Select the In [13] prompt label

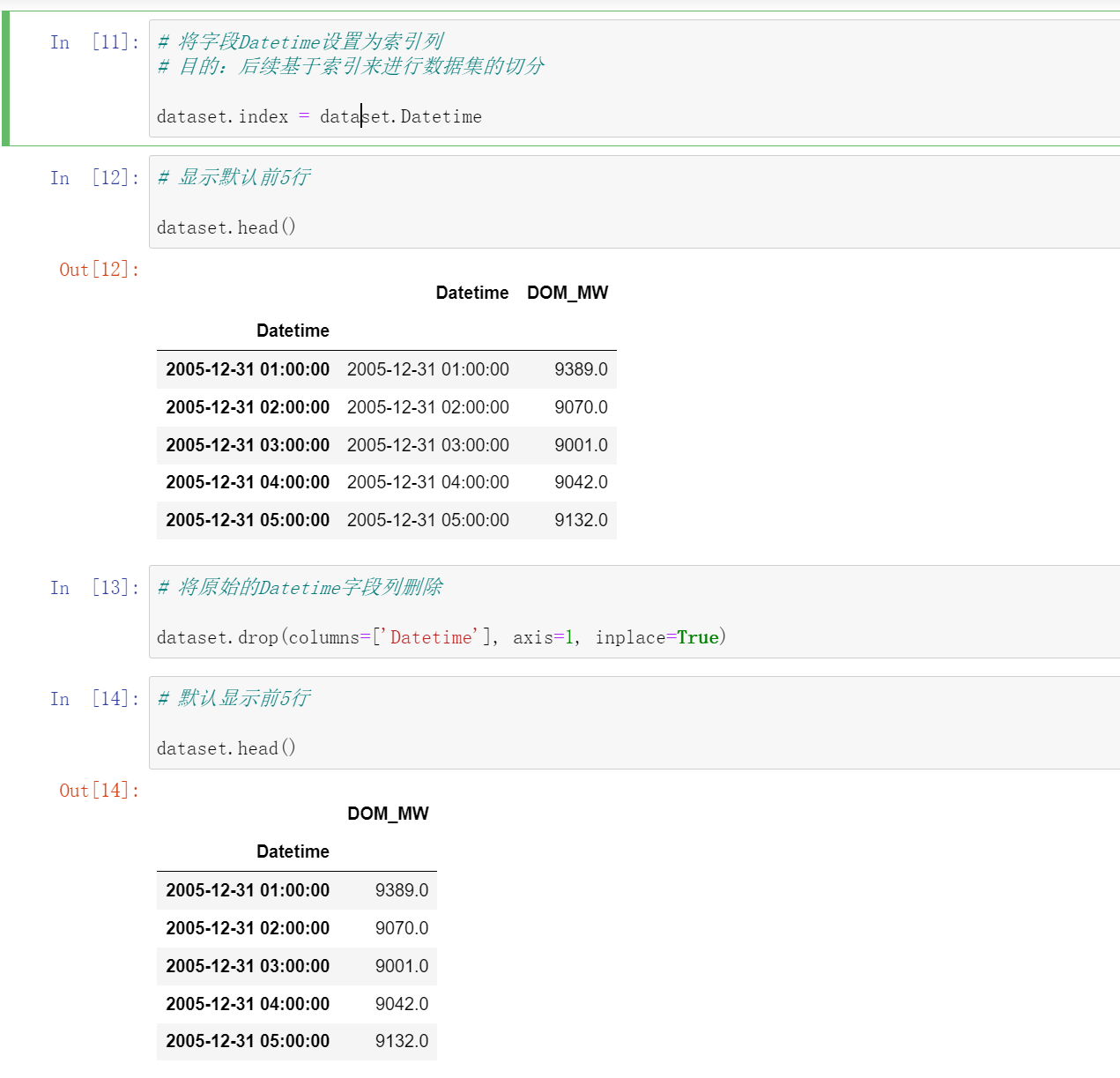click(x=94, y=588)
